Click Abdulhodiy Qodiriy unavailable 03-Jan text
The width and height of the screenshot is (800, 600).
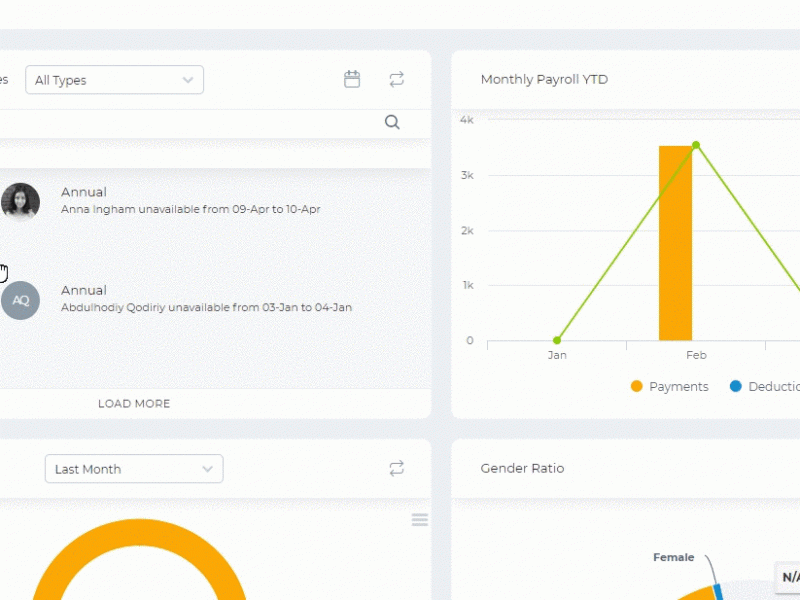206,308
